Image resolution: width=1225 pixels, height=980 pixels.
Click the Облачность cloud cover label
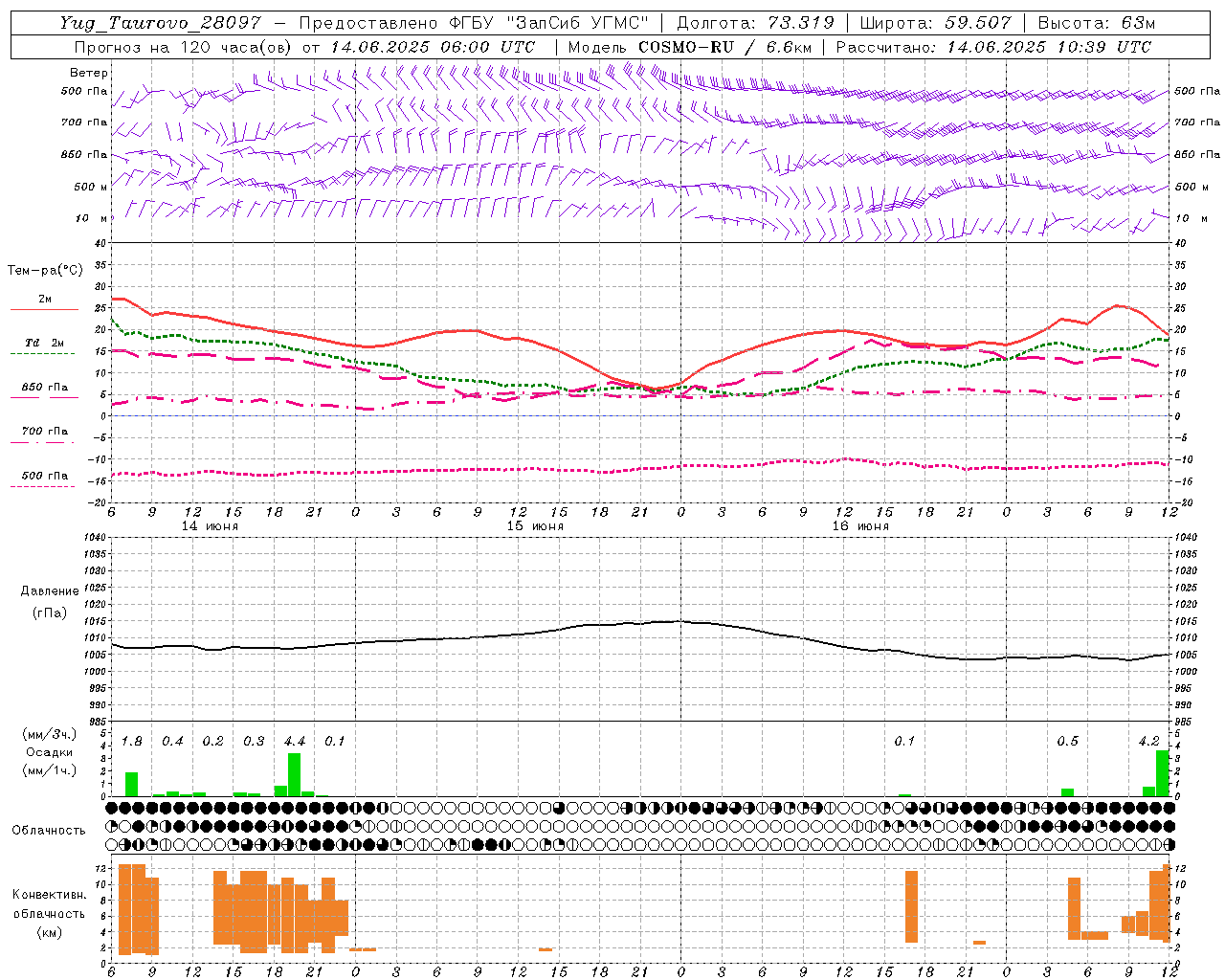click(x=49, y=831)
